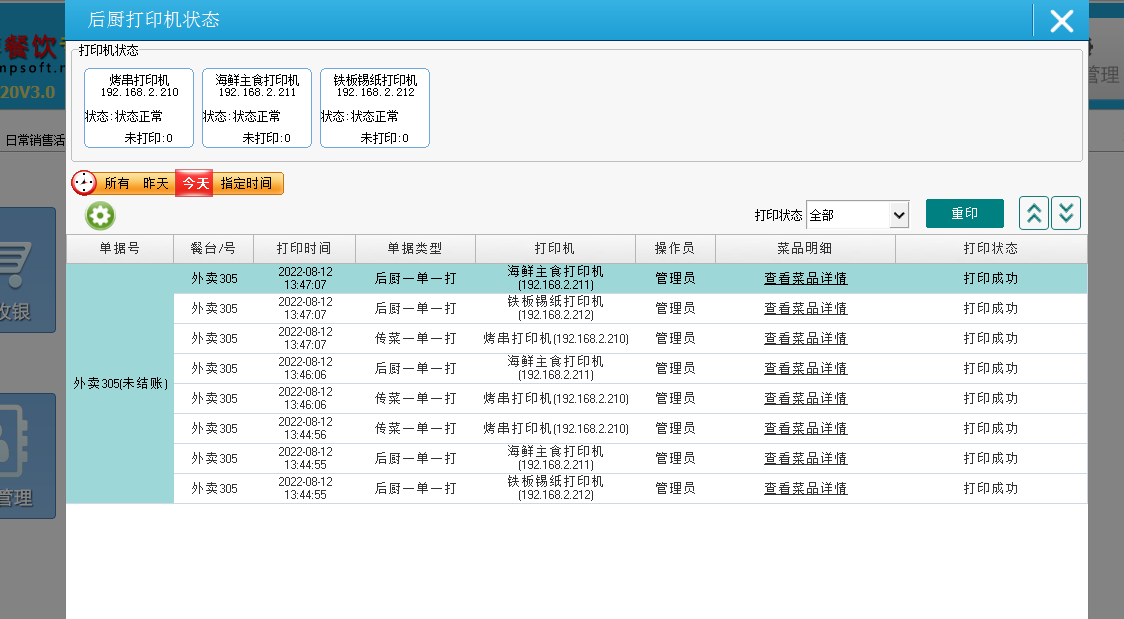Viewport: 1124px width, 619px height.
Task: Select the 今天 date filter
Action: pyautogui.click(x=195, y=184)
